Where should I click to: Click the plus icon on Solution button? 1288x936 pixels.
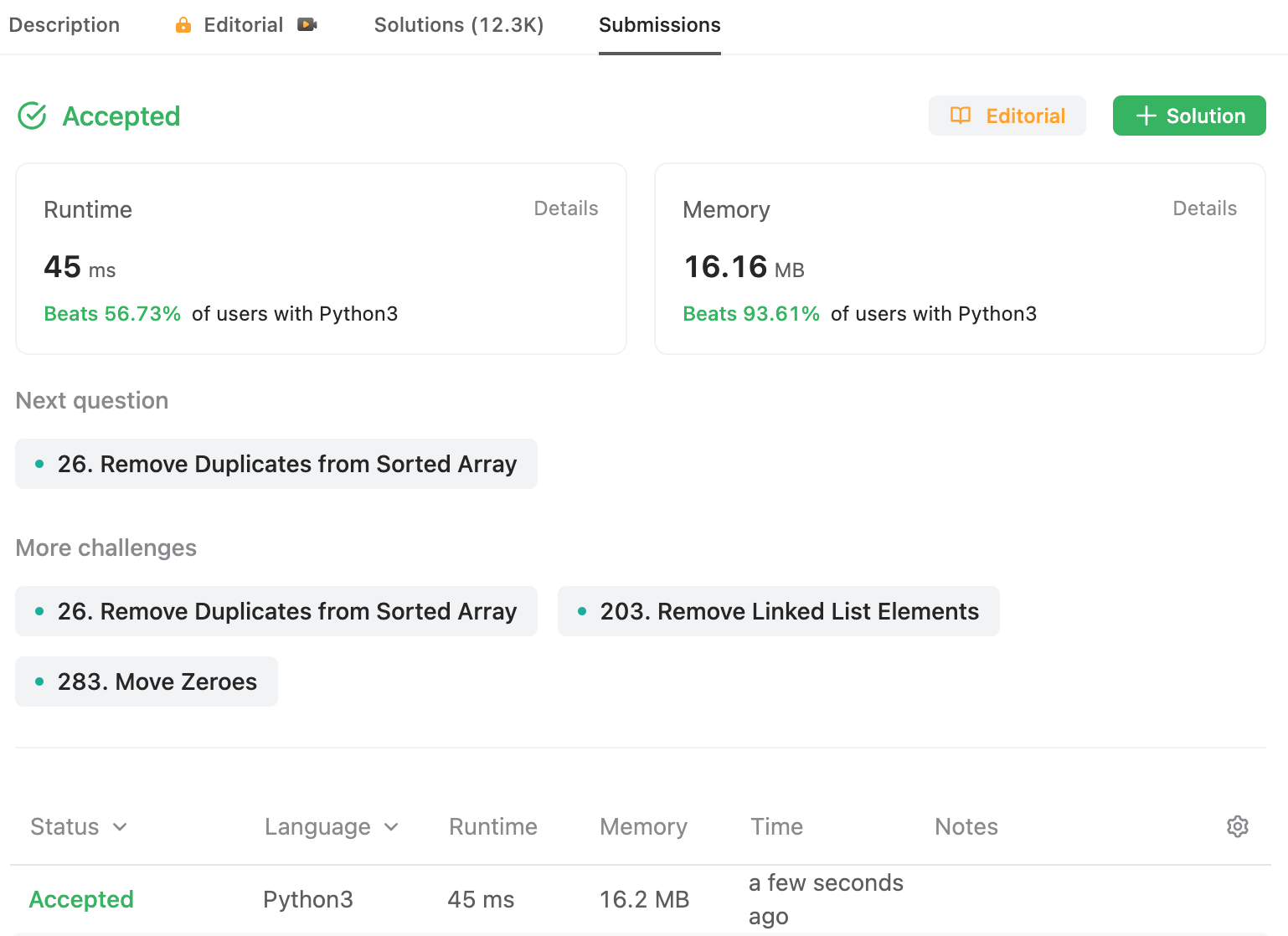[x=1146, y=116]
